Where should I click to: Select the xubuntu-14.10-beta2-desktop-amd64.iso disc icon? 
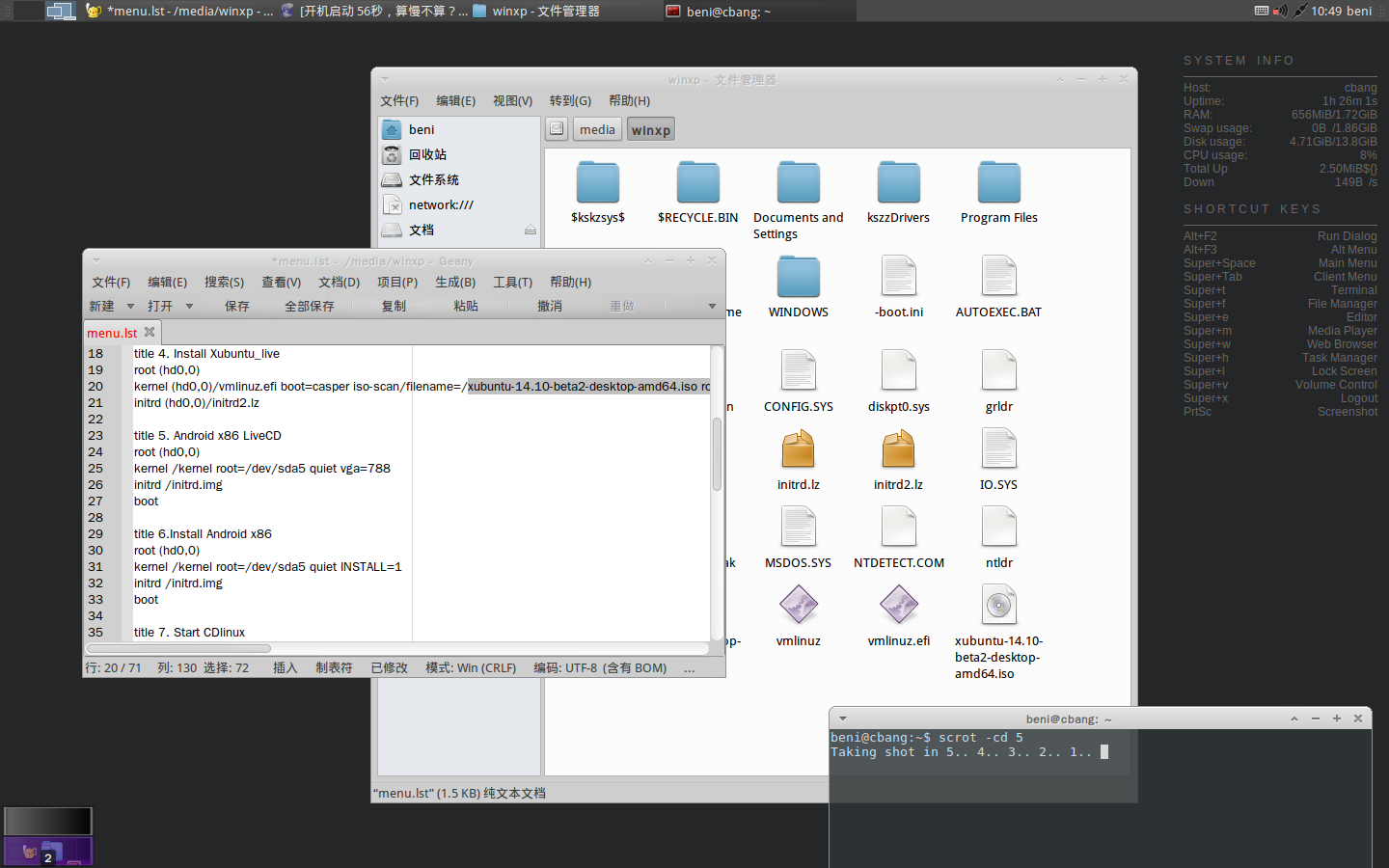click(999, 606)
